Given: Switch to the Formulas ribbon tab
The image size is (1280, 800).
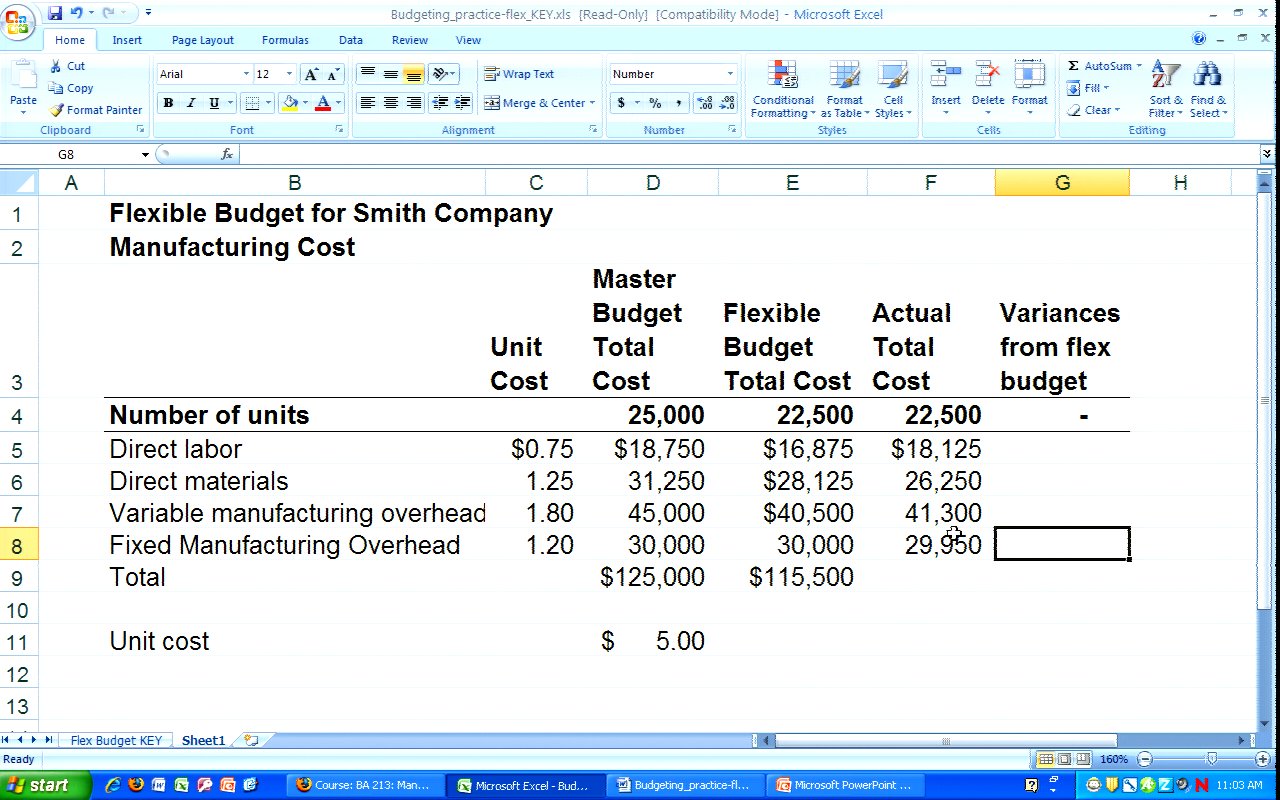Looking at the screenshot, I should 285,40.
